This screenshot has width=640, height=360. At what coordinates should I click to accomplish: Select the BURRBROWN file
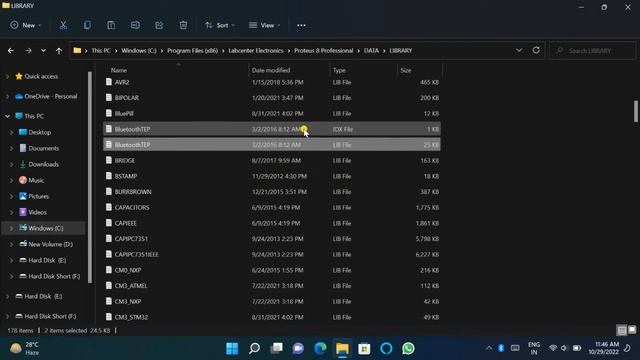point(272,192)
